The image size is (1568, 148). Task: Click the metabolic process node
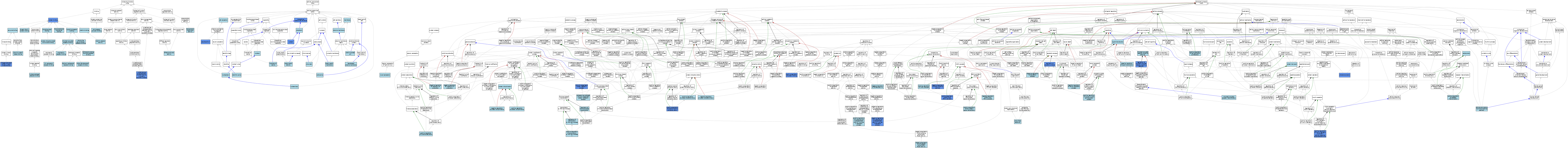coord(722,11)
